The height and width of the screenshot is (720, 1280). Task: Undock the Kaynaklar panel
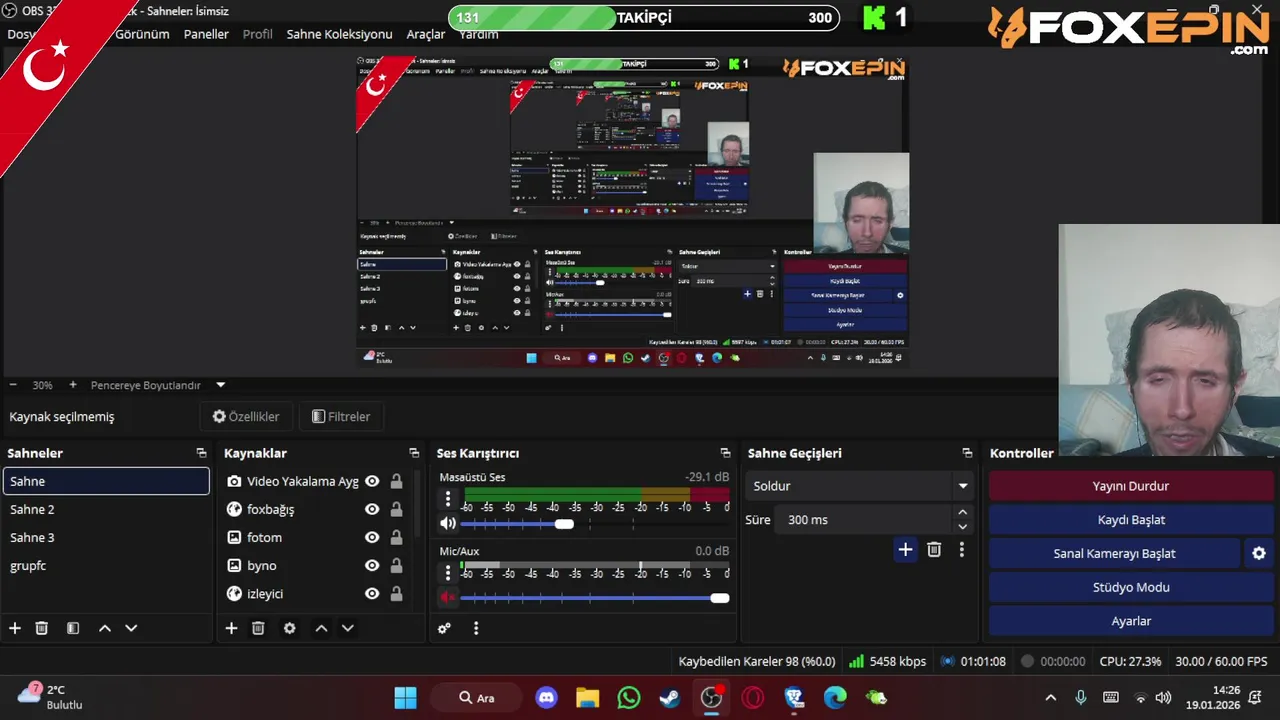click(x=414, y=453)
